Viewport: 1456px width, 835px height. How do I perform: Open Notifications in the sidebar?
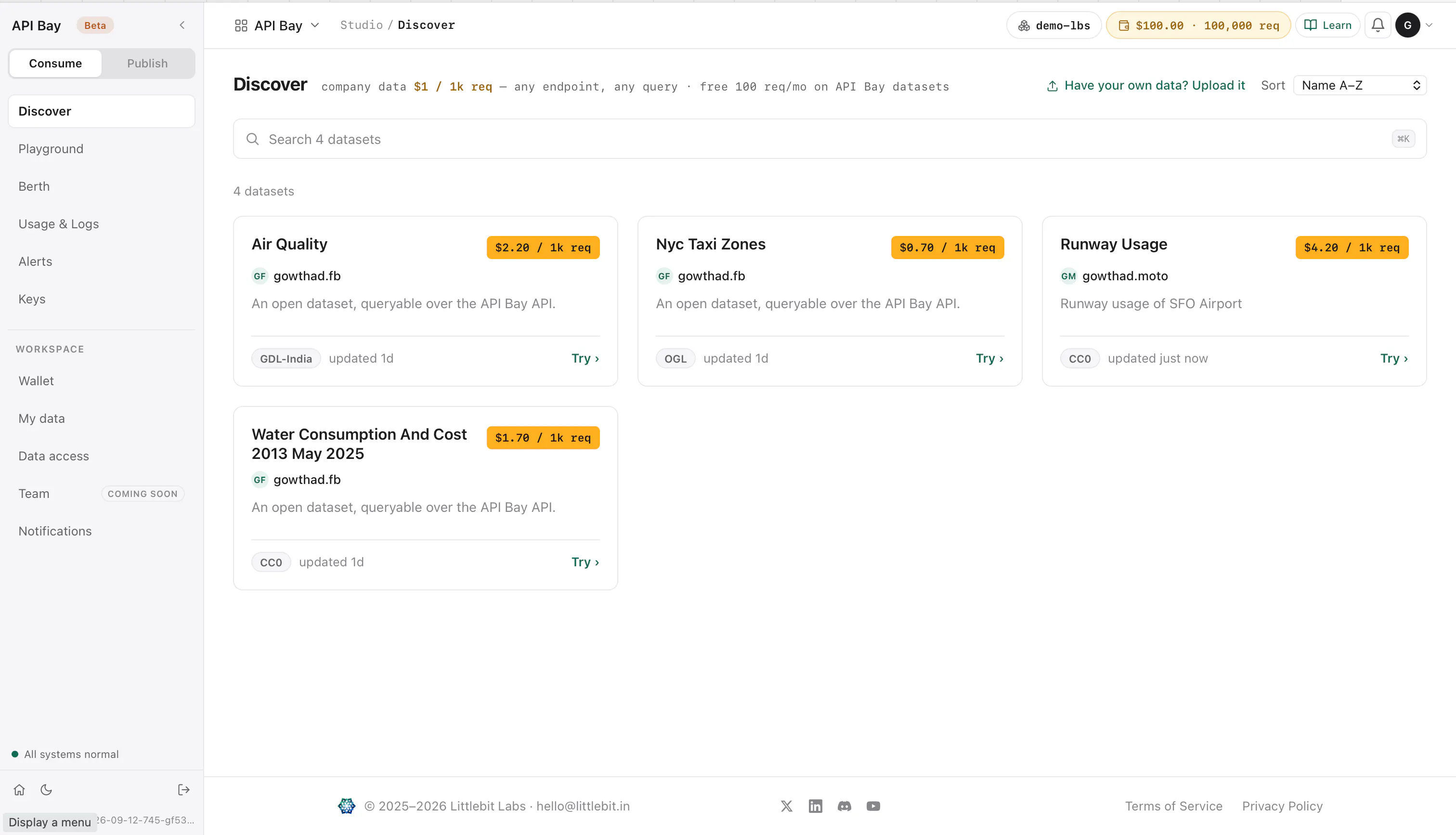(102, 531)
